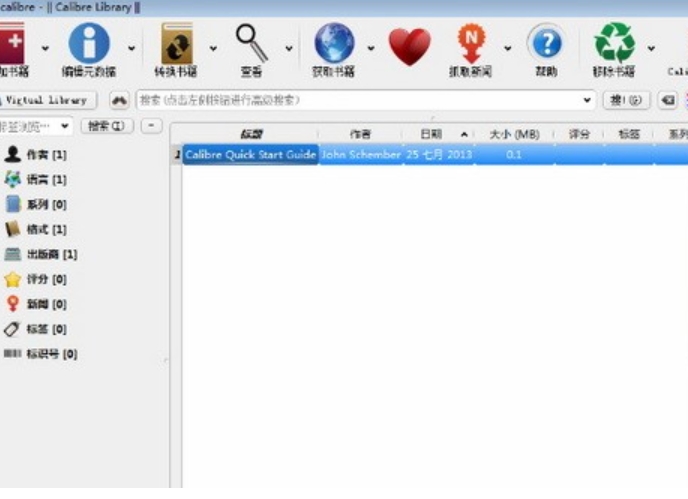Image resolution: width=688 pixels, height=499 pixels.
Task: Sort by Size (MB) column header
Action: pos(514,134)
